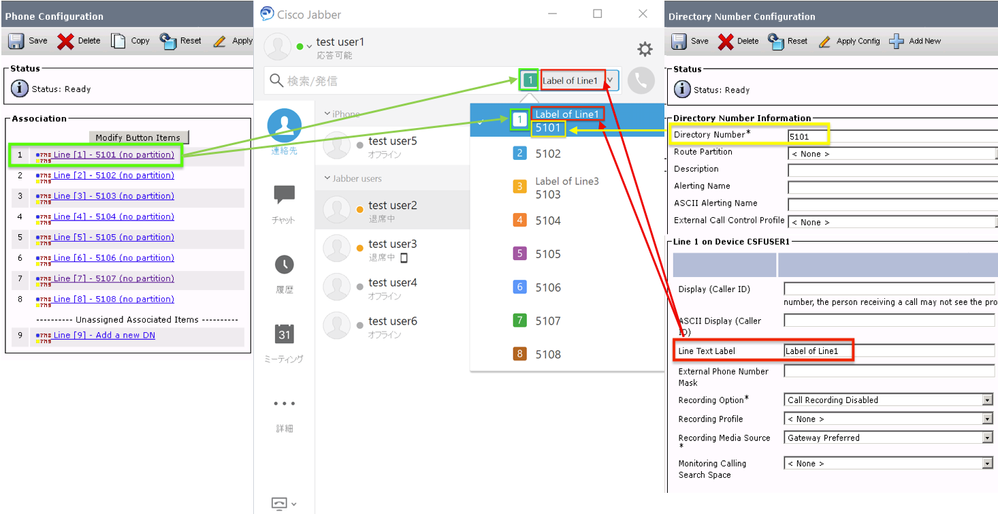Click Reset icon in Directory Number Configuration
This screenshot has height=514, width=998.
tap(775, 41)
